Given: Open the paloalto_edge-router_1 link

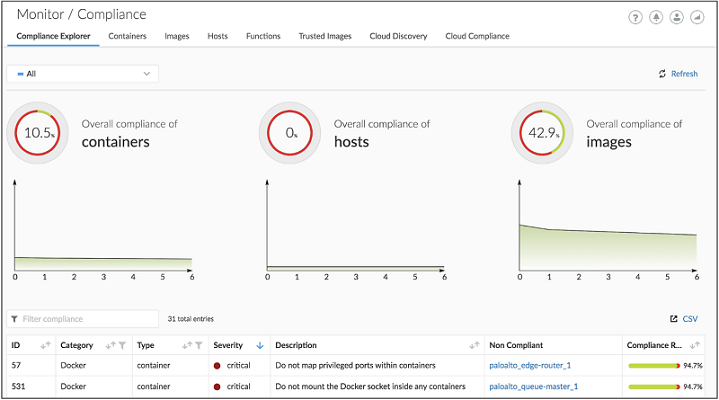Looking at the screenshot, I should click(530, 366).
